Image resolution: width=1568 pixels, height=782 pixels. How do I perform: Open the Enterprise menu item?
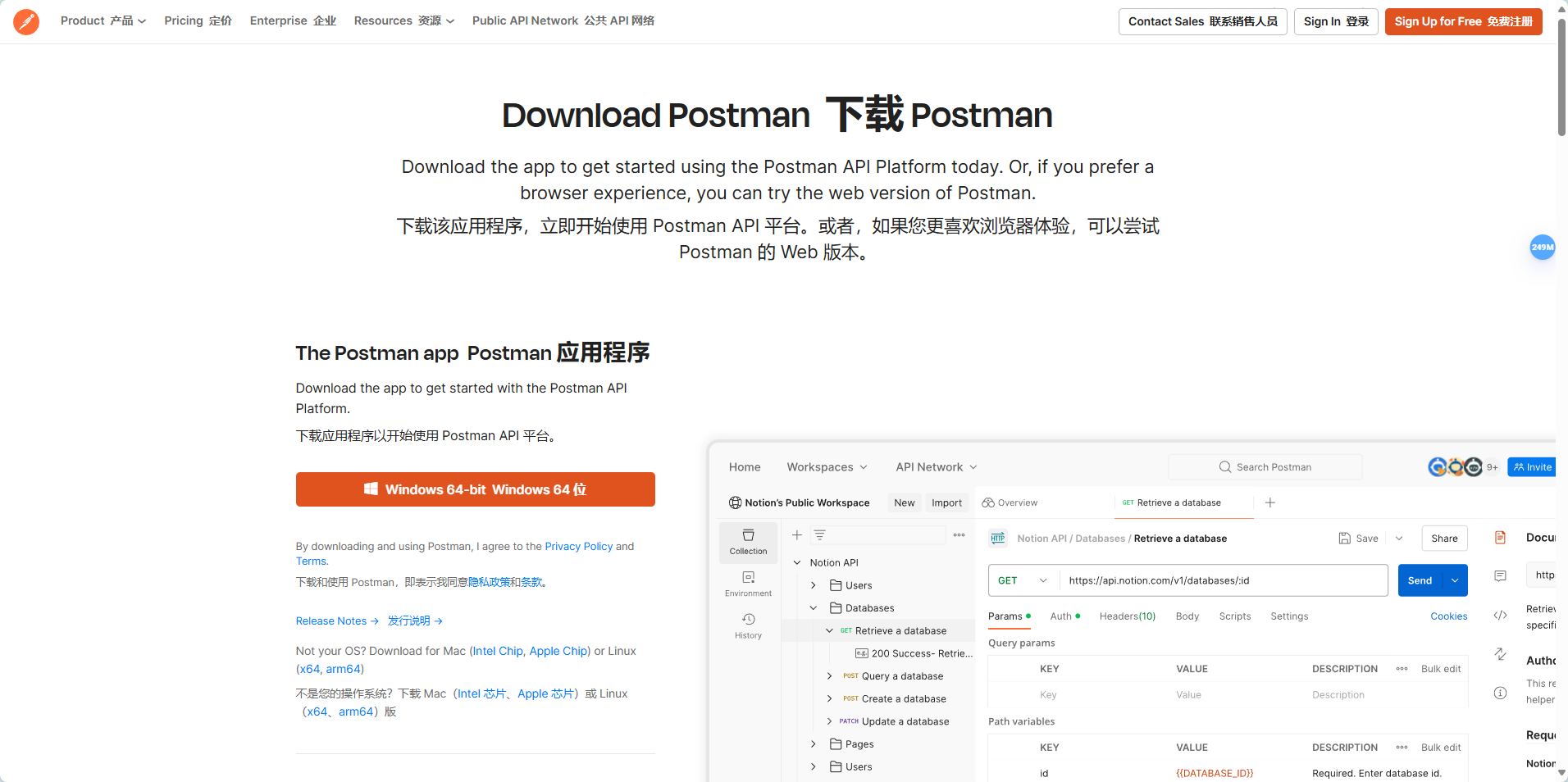[x=293, y=20]
